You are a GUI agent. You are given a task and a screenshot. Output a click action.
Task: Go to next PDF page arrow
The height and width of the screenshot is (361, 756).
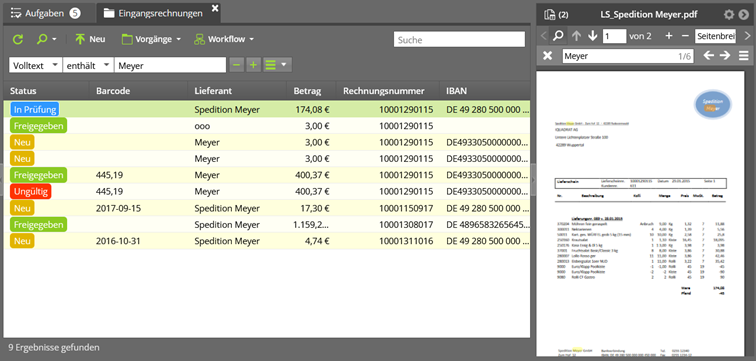coord(593,36)
